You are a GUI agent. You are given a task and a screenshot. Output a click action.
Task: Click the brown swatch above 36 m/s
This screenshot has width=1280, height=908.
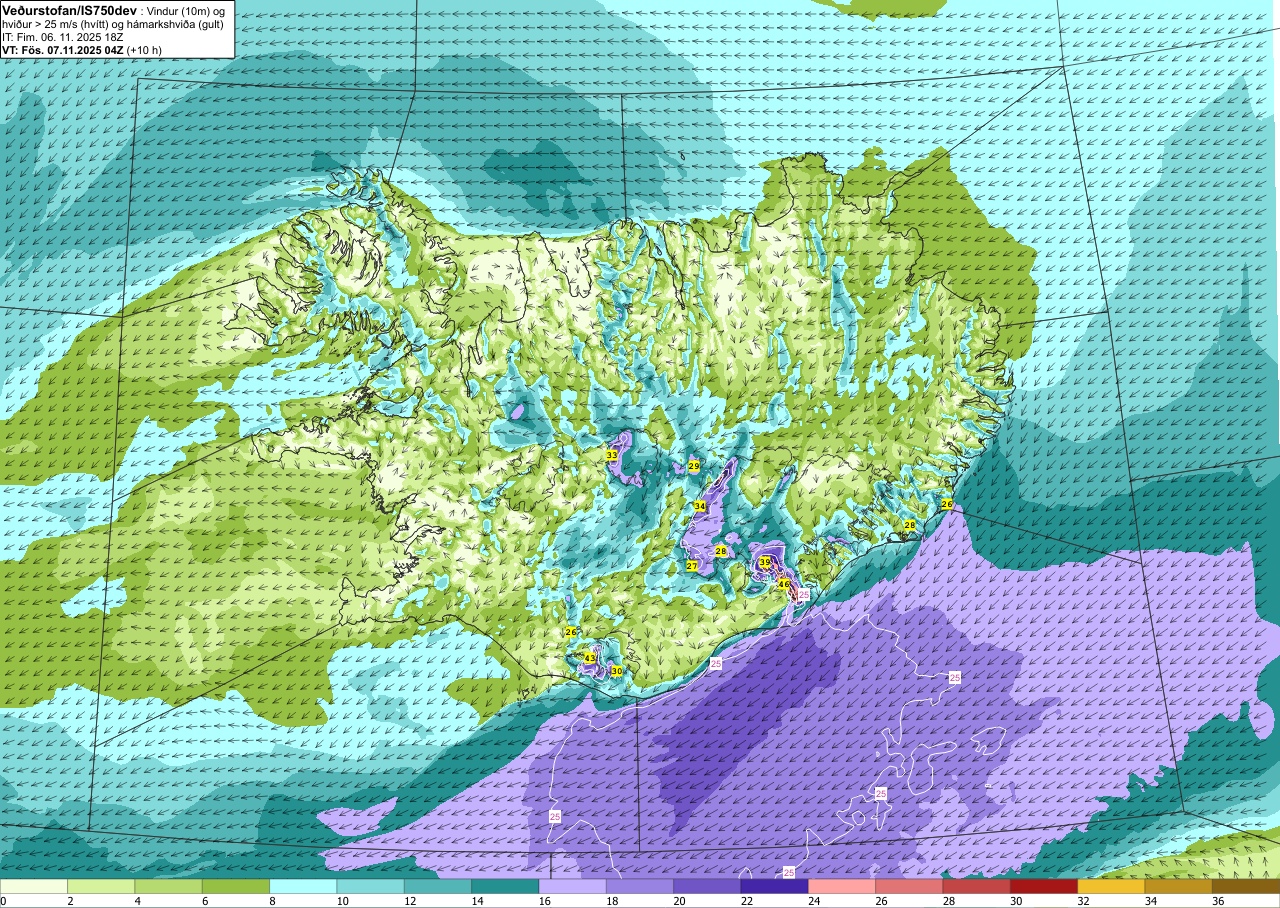[x=1246, y=886]
